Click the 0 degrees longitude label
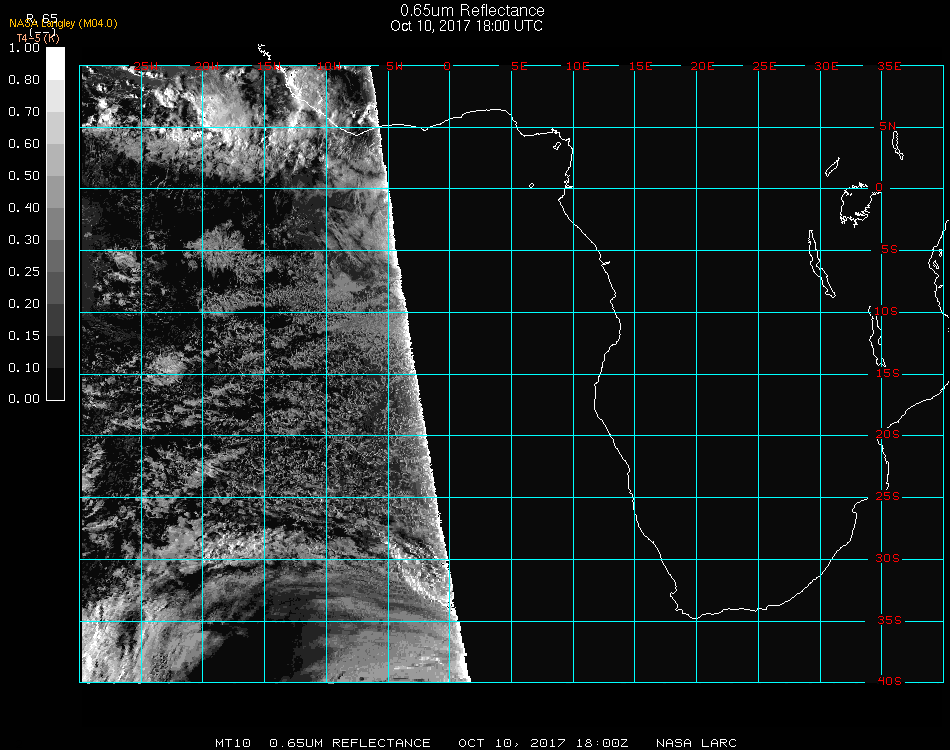Image resolution: width=950 pixels, height=750 pixels. 447,66
